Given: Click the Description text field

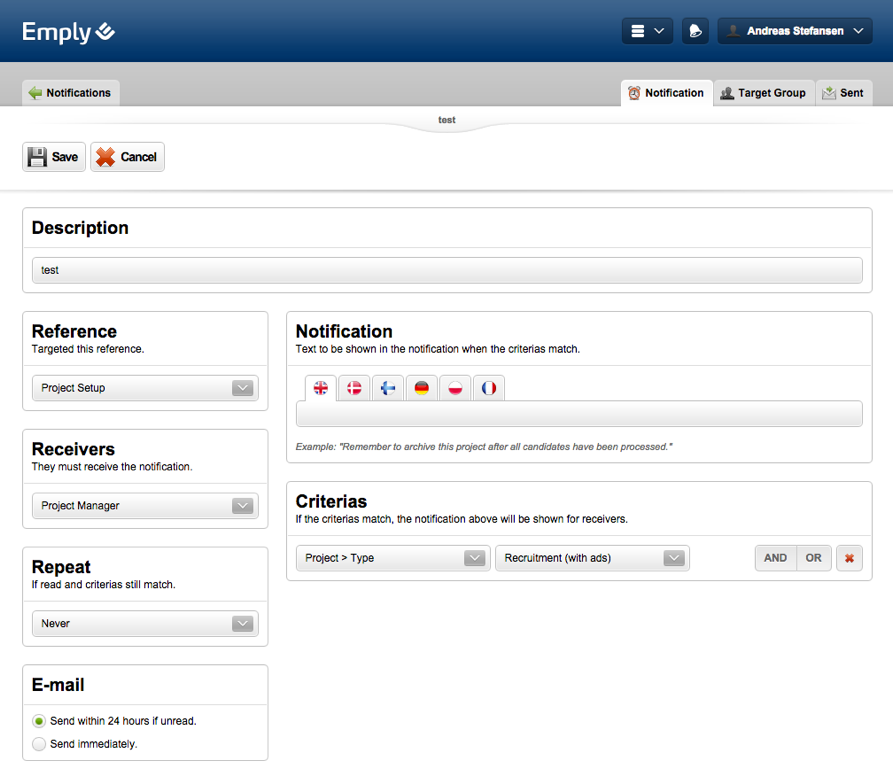Looking at the screenshot, I should click(447, 270).
